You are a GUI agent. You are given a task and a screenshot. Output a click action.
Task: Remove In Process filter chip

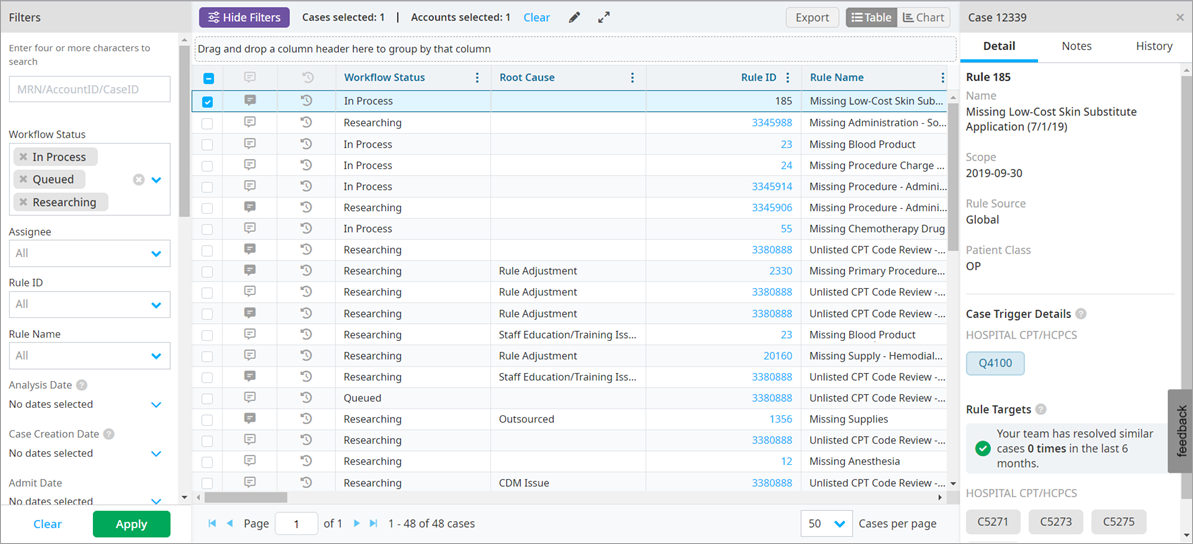[x=24, y=157]
